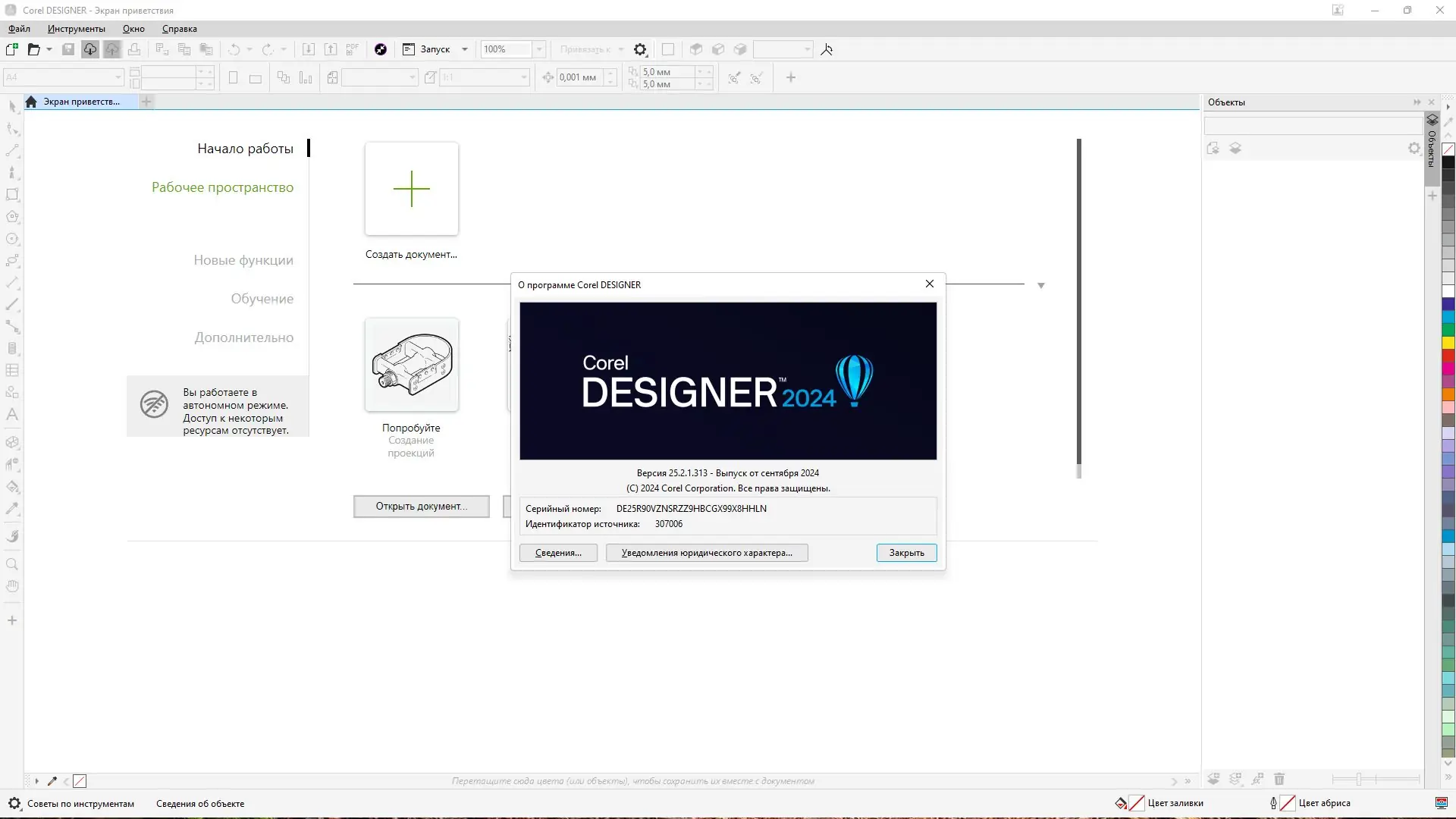The image size is (1456, 819).
Task: Click the Open folder toolbar icon
Action: click(x=33, y=49)
